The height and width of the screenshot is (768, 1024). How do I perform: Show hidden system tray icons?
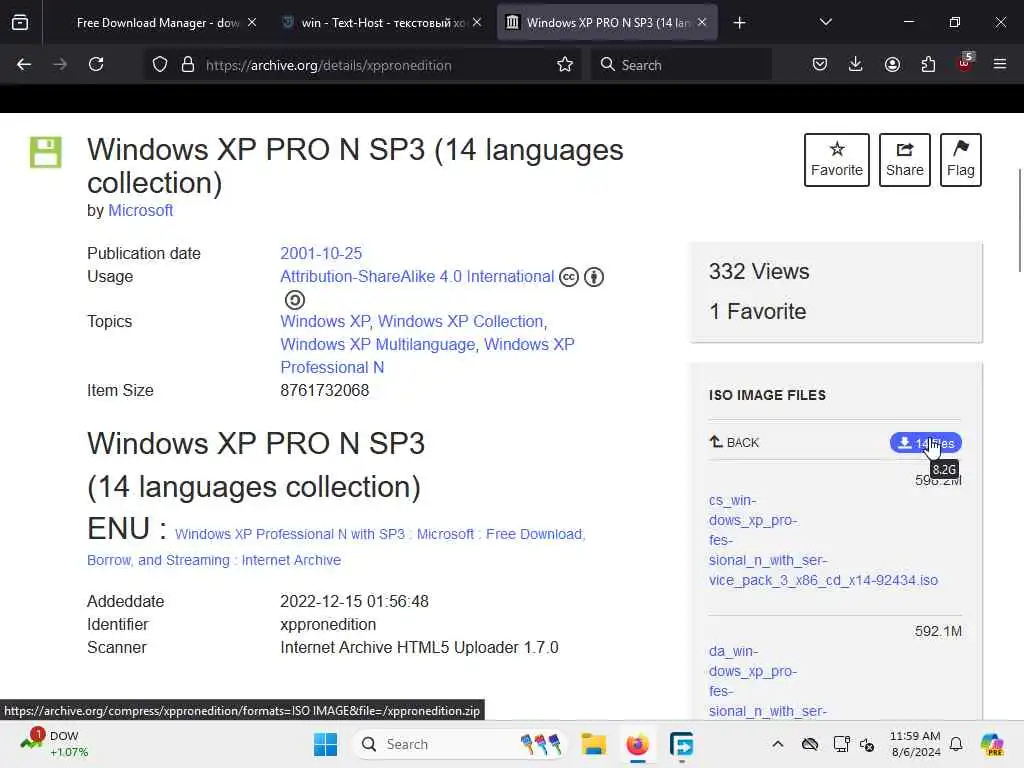[x=778, y=744]
